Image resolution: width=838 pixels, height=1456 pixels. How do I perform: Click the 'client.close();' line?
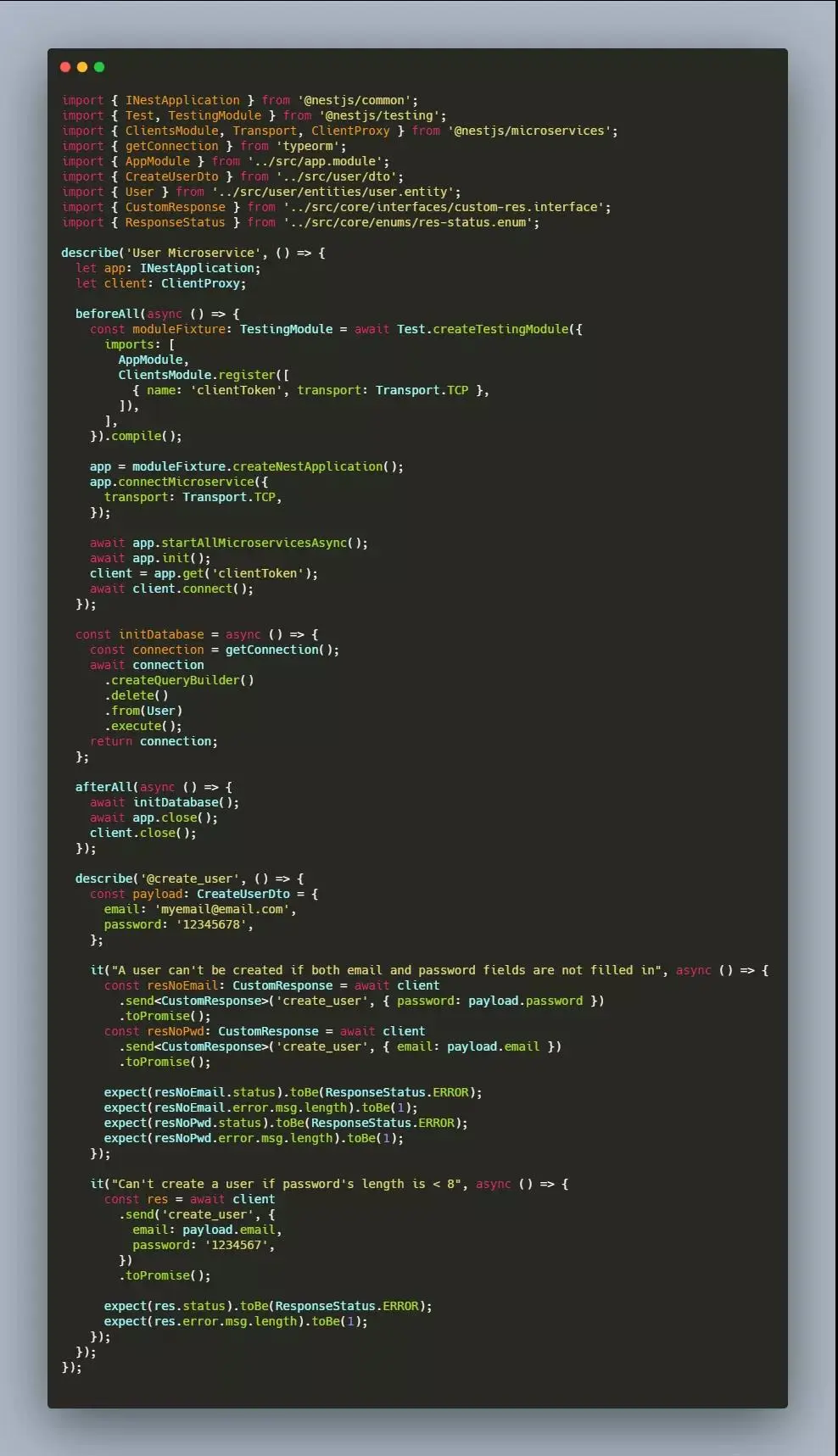[x=143, y=833]
